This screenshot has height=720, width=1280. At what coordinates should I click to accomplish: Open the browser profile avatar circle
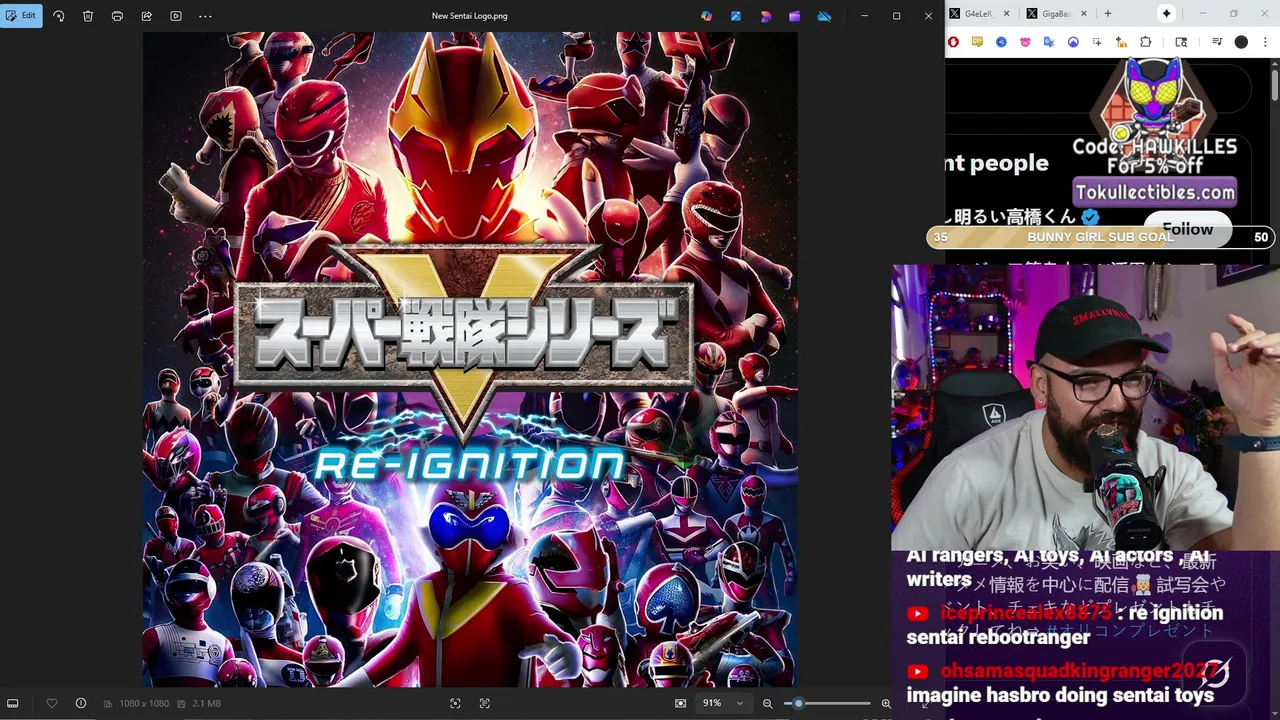point(1241,42)
